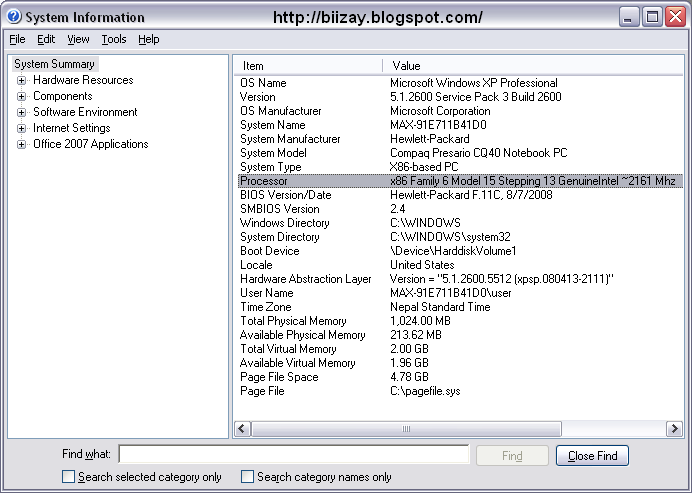Screen dimensions: 692x493
Task: Select the Available Physical Memory row
Action: (459, 335)
